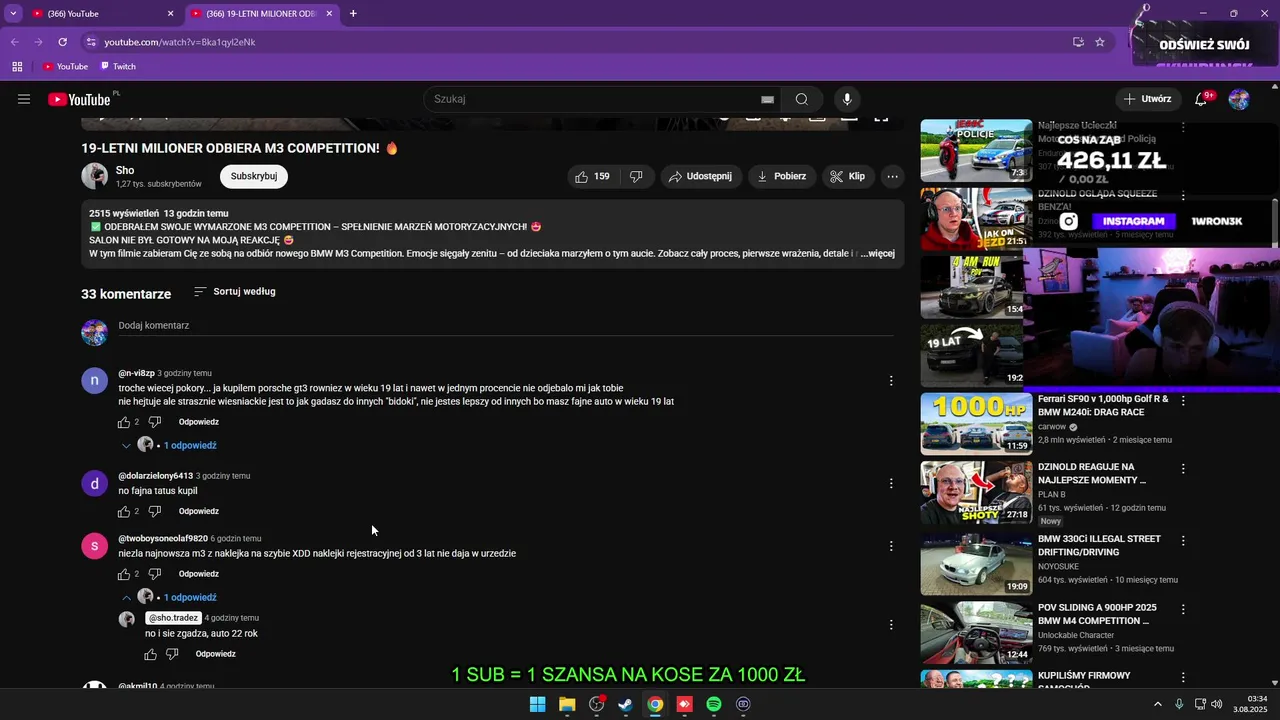The width and height of the screenshot is (1280, 720).
Task: Open options menu for @twoboysoneolaf9820 comment
Action: pyautogui.click(x=891, y=546)
